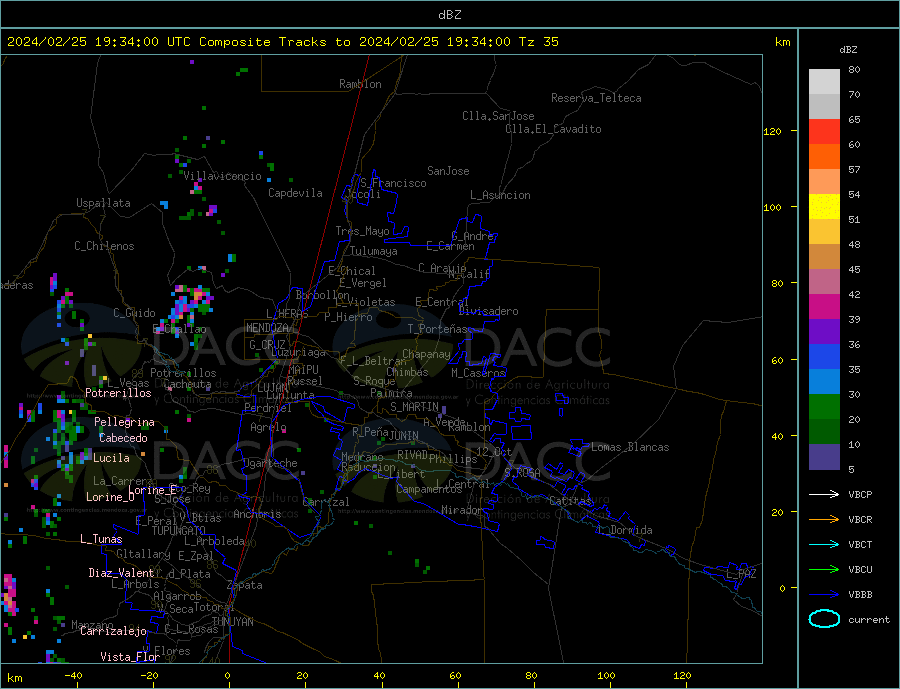Choose the bottom slate-purple swatch above 5
The width and height of the screenshot is (900, 689).
(x=824, y=457)
